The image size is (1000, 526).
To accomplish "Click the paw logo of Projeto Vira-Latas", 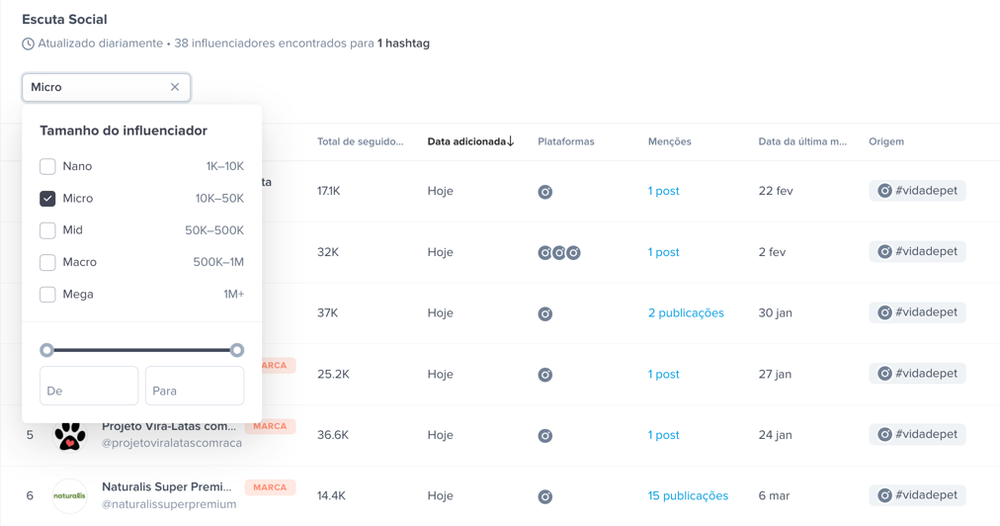I will [x=70, y=435].
